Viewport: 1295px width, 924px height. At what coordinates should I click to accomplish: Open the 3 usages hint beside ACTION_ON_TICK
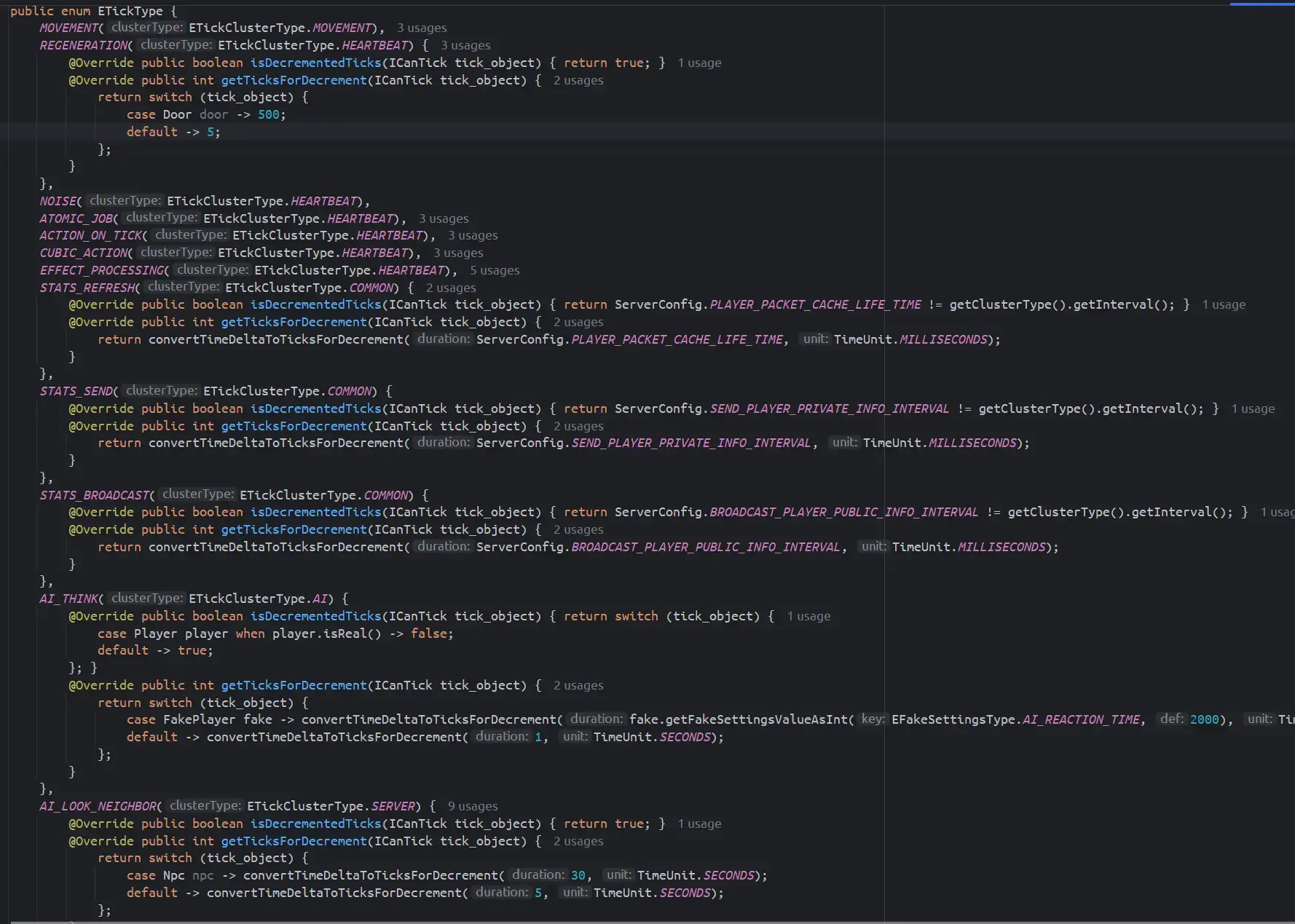tap(473, 235)
